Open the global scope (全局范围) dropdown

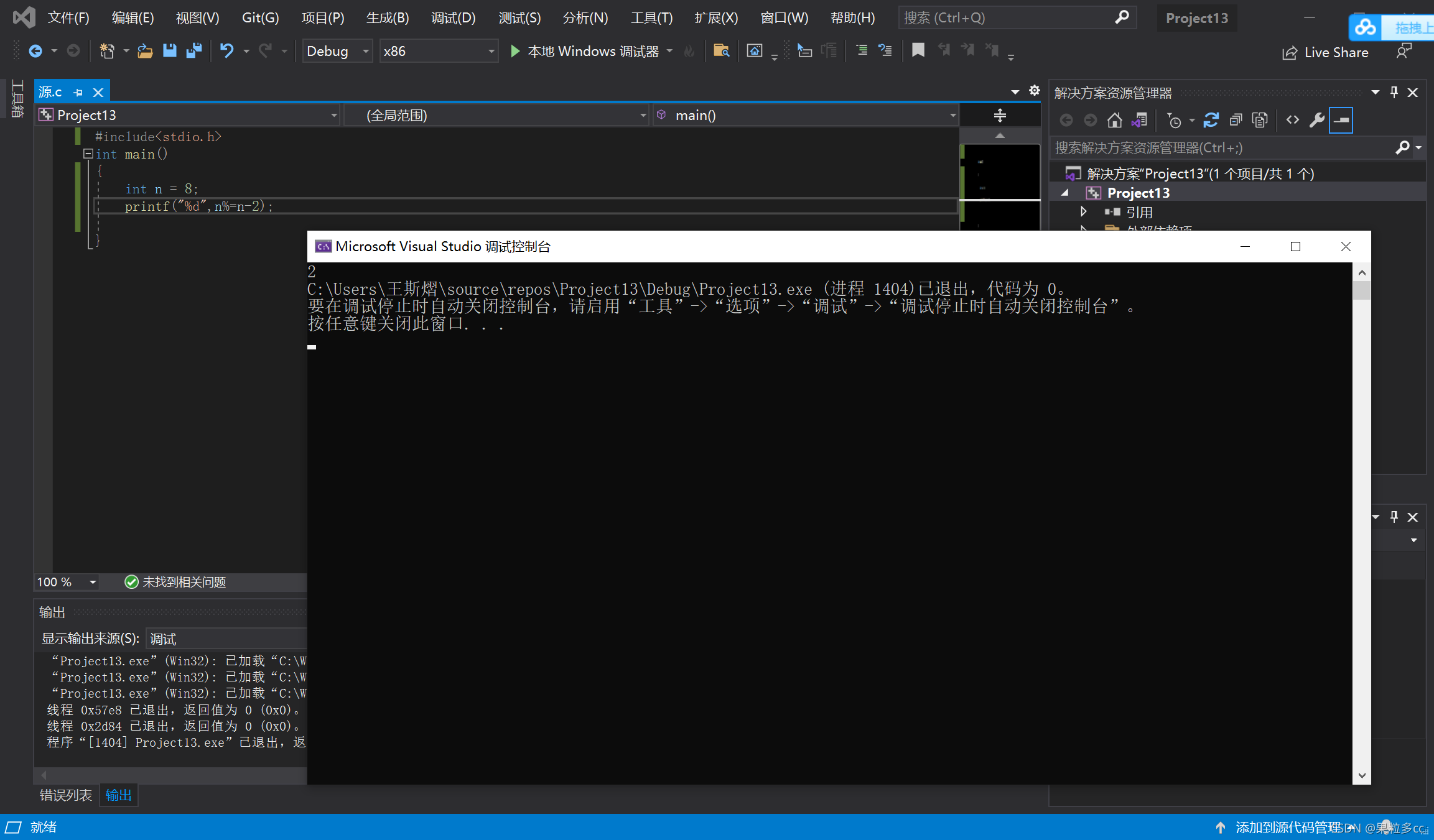pyautogui.click(x=496, y=115)
